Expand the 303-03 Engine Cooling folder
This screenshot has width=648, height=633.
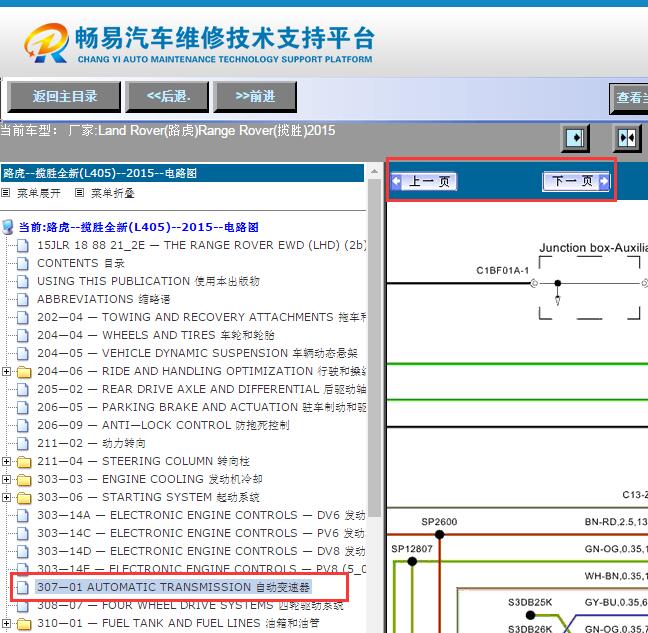coord(6,480)
